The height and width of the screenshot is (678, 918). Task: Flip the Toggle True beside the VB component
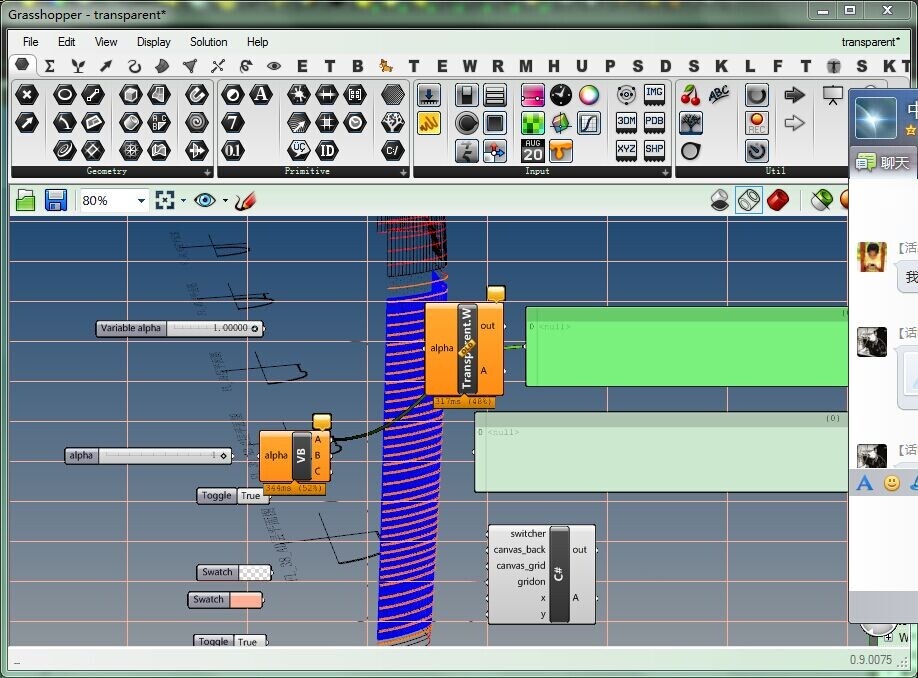click(233, 496)
